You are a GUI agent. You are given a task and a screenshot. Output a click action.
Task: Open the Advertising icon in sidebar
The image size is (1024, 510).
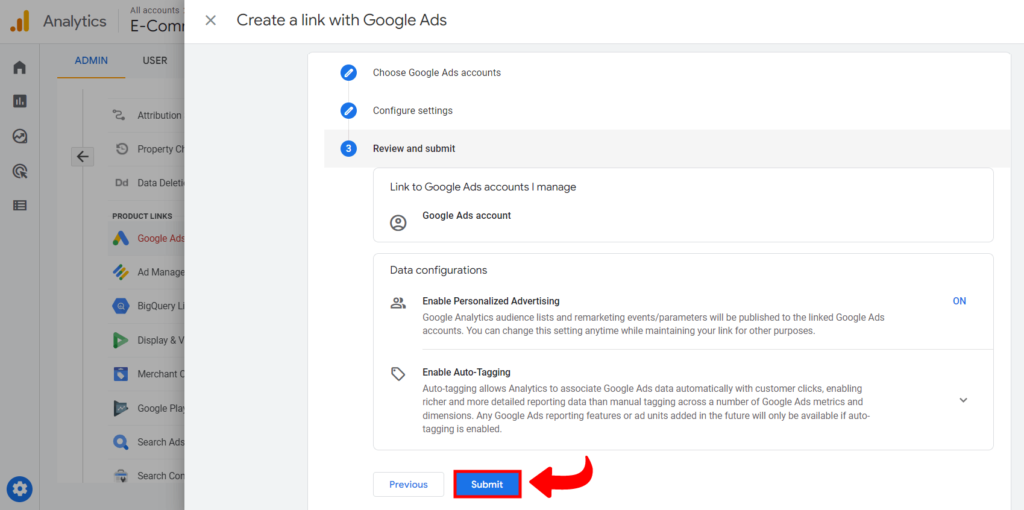pos(19,171)
